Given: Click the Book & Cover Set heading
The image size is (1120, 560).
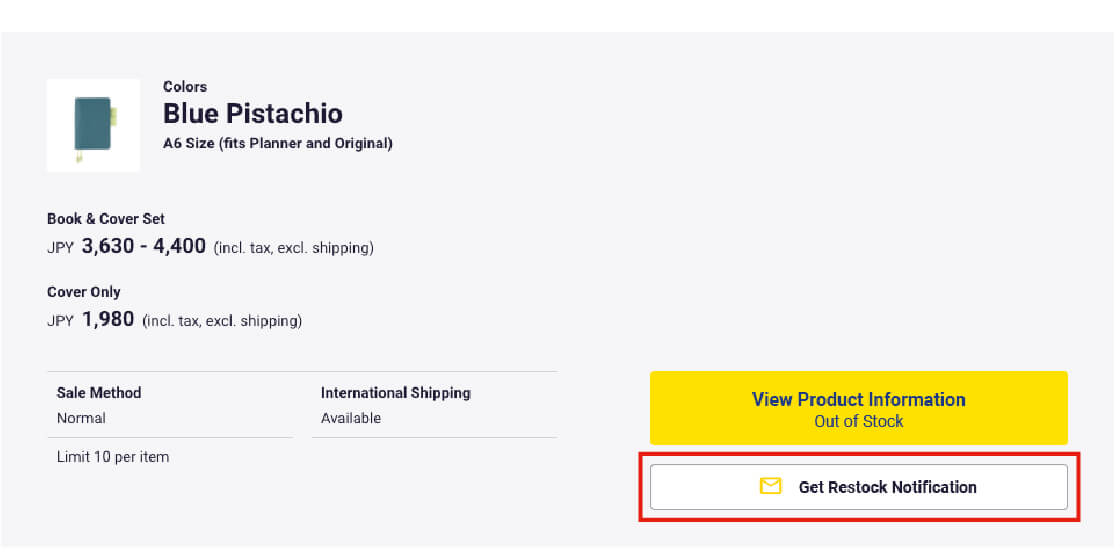Looking at the screenshot, I should pos(106,219).
